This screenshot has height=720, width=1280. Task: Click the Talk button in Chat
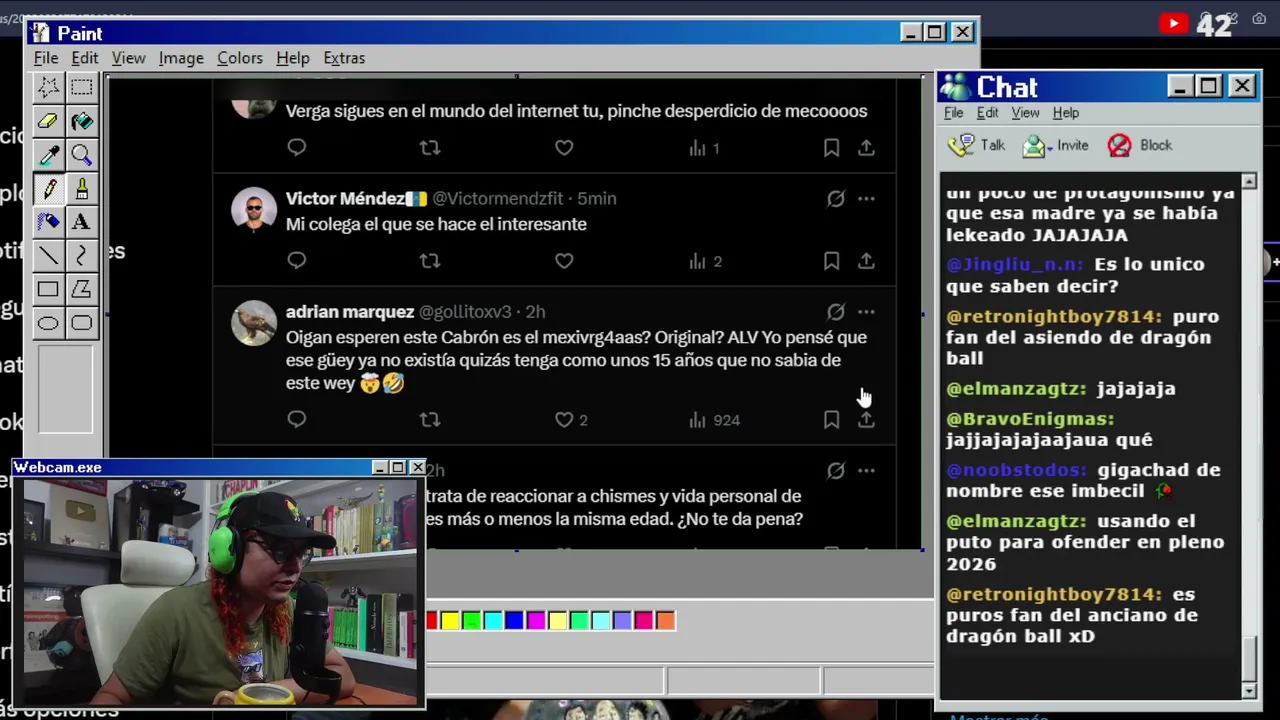[977, 145]
